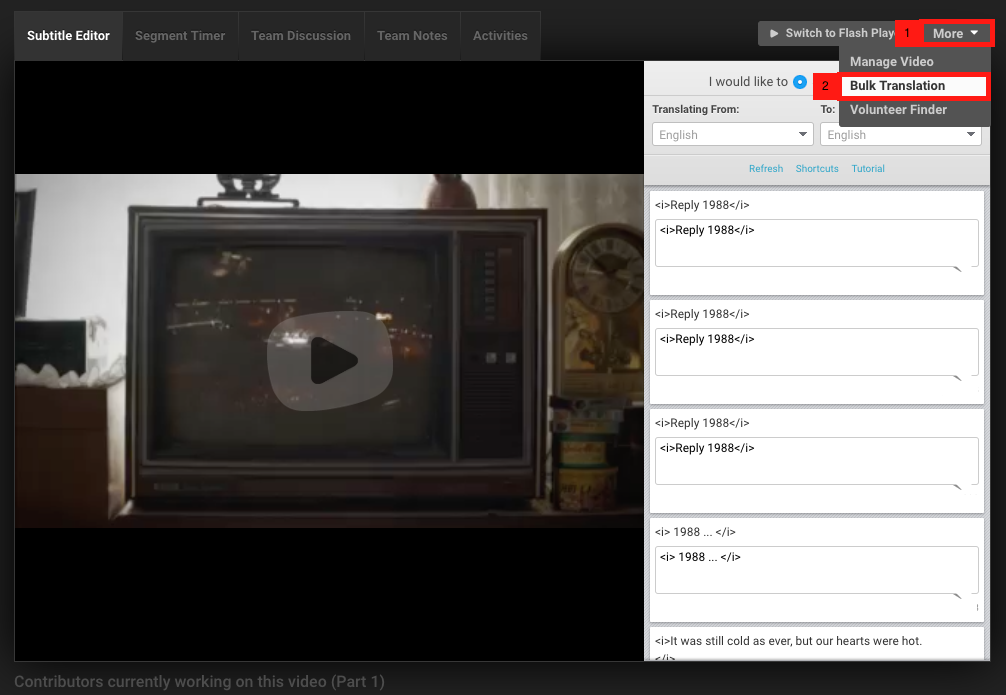This screenshot has height=695, width=1006.
Task: Edit the '<i> 1988 ... </i>' translation box
Action: click(x=816, y=571)
